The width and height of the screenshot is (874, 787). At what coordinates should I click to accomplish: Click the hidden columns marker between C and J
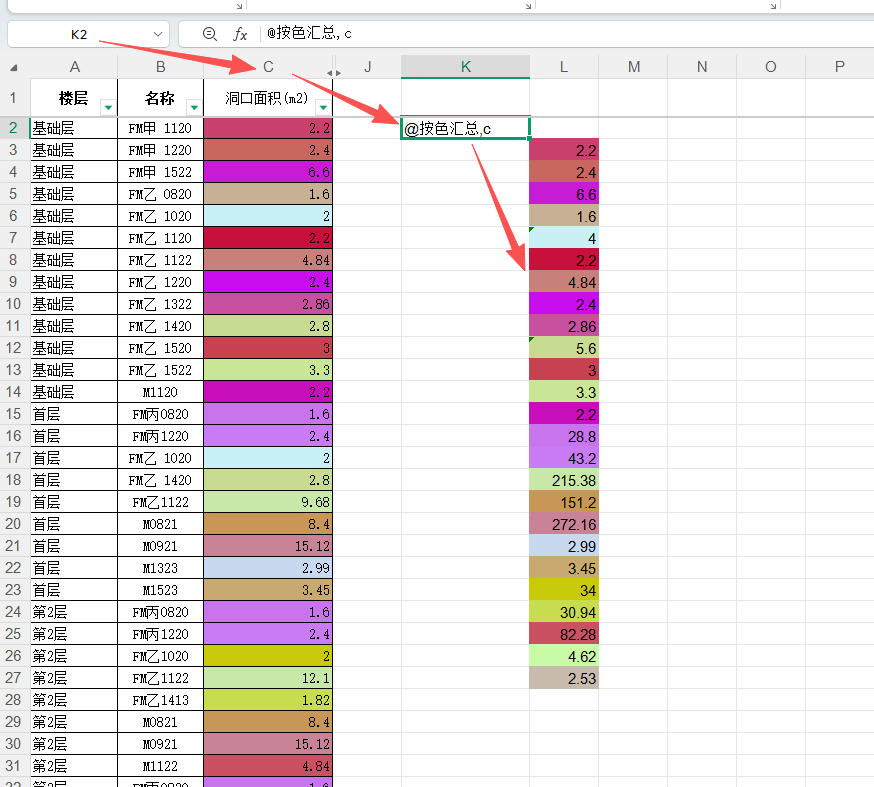tap(334, 72)
